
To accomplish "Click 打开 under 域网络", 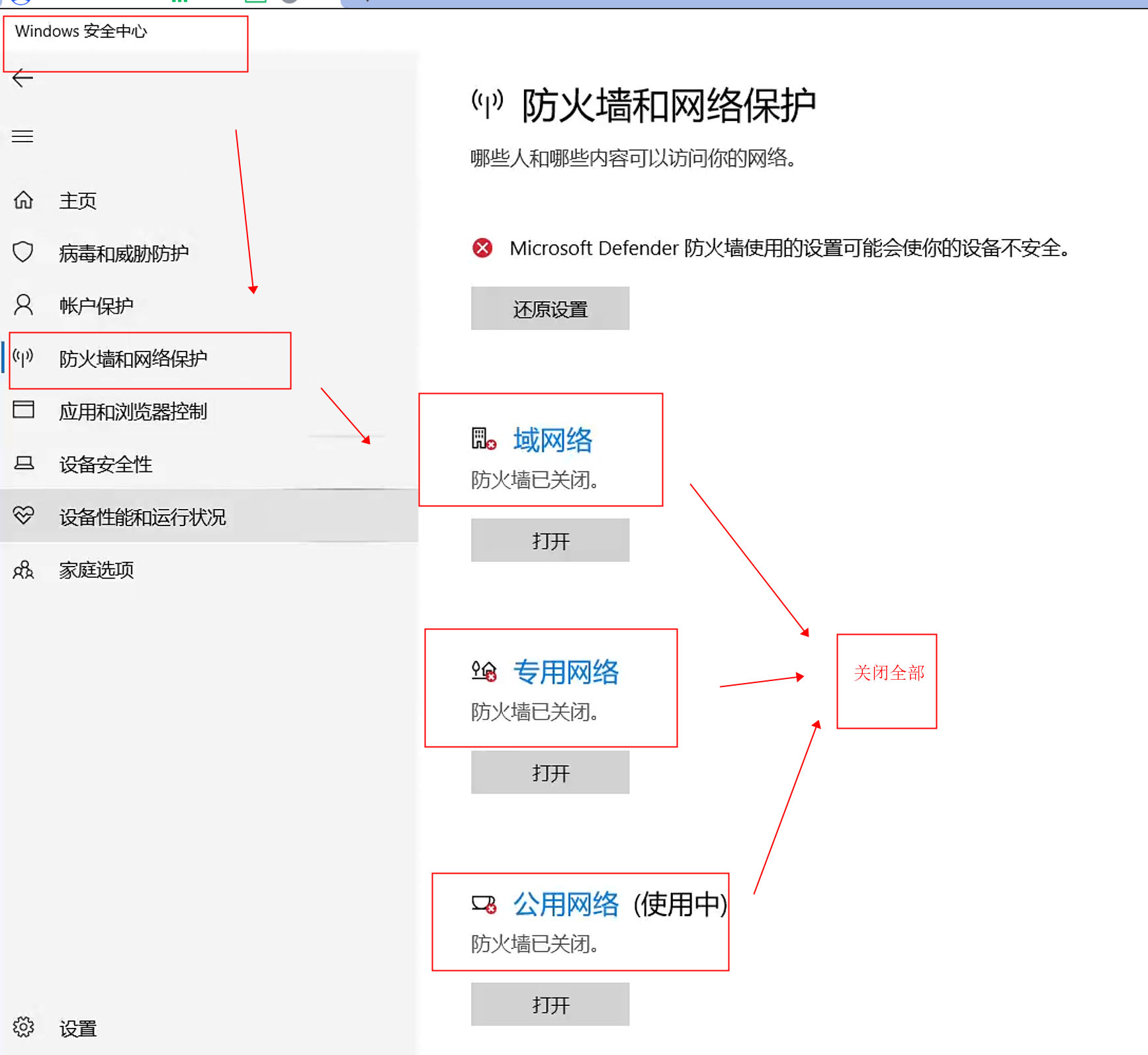I will coord(550,540).
